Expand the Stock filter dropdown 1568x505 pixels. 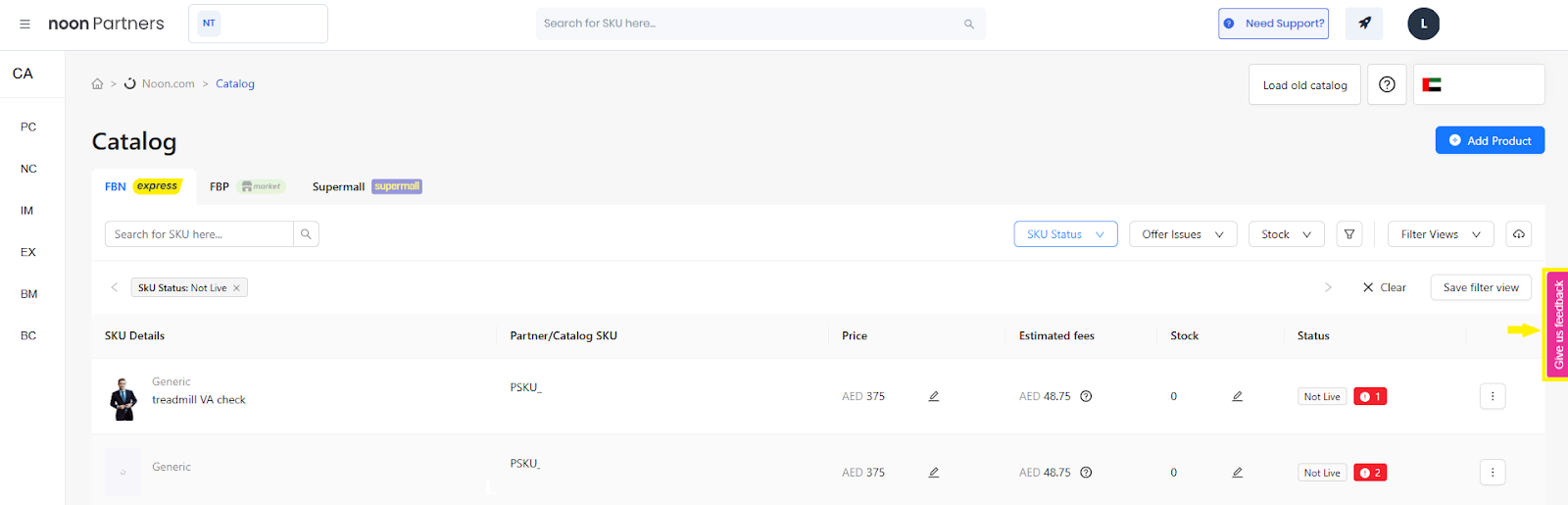point(1287,234)
